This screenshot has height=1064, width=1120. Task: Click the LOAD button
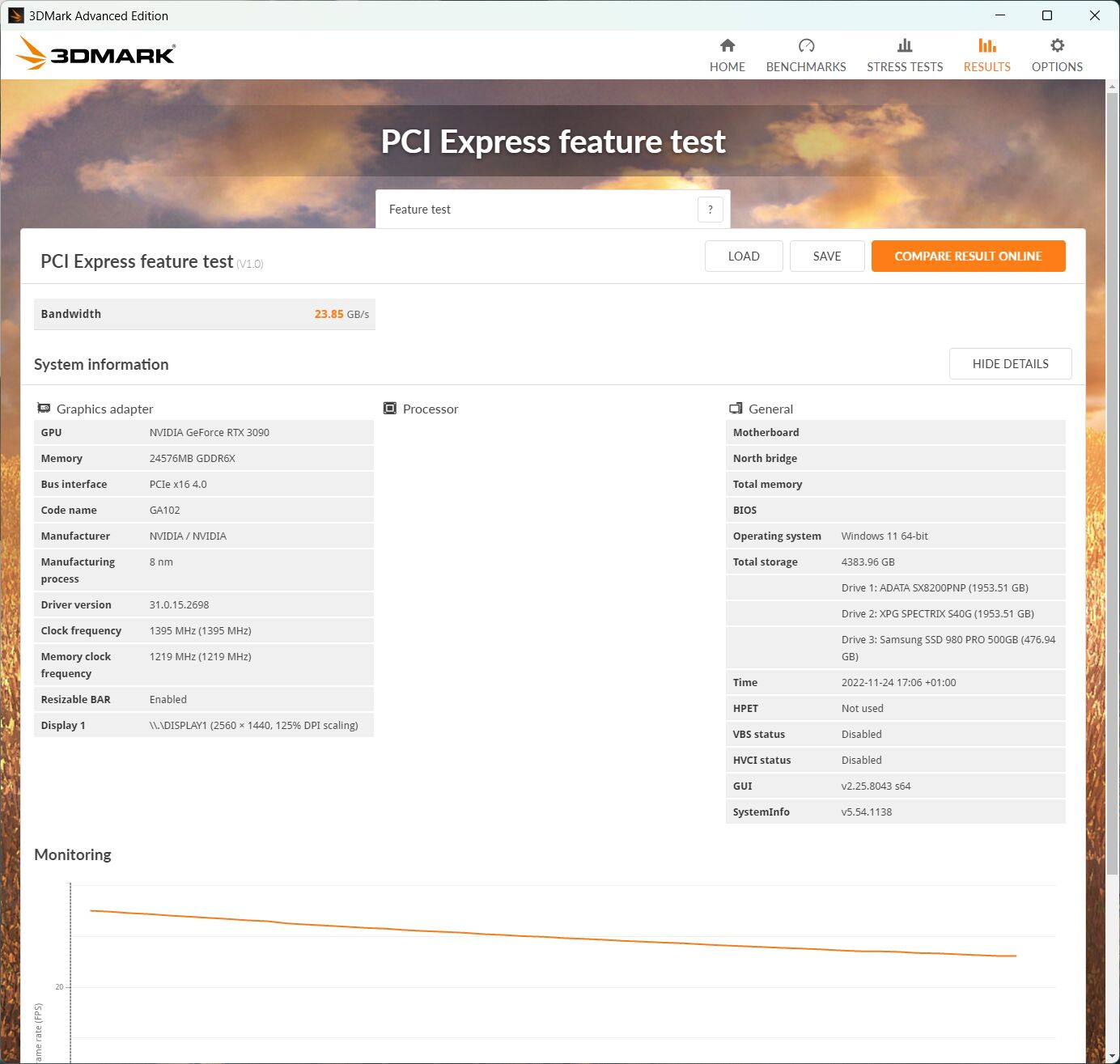point(744,256)
